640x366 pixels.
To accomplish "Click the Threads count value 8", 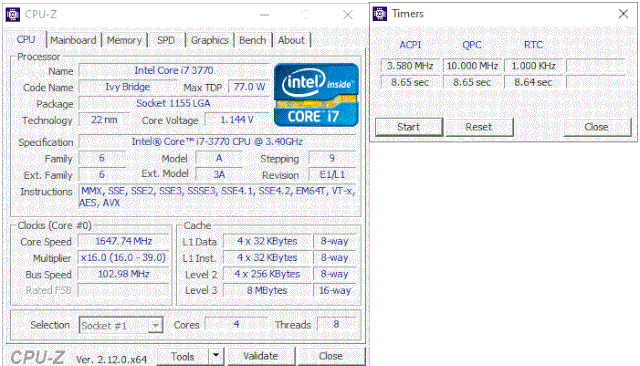I will (x=336, y=324).
